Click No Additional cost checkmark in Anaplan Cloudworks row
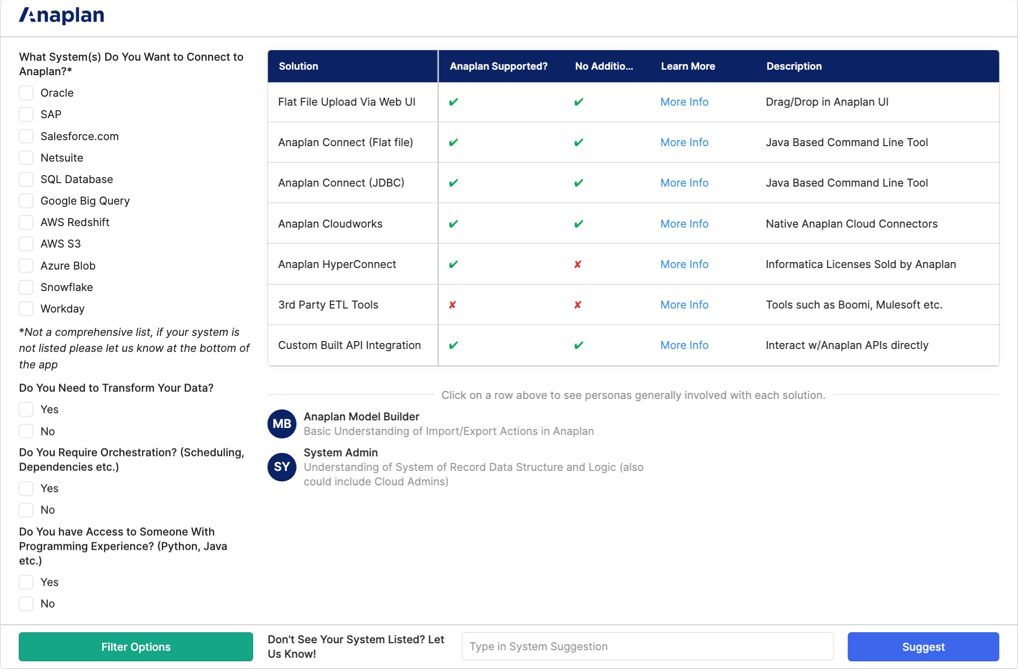This screenshot has height=669, width=1018. tap(578, 224)
